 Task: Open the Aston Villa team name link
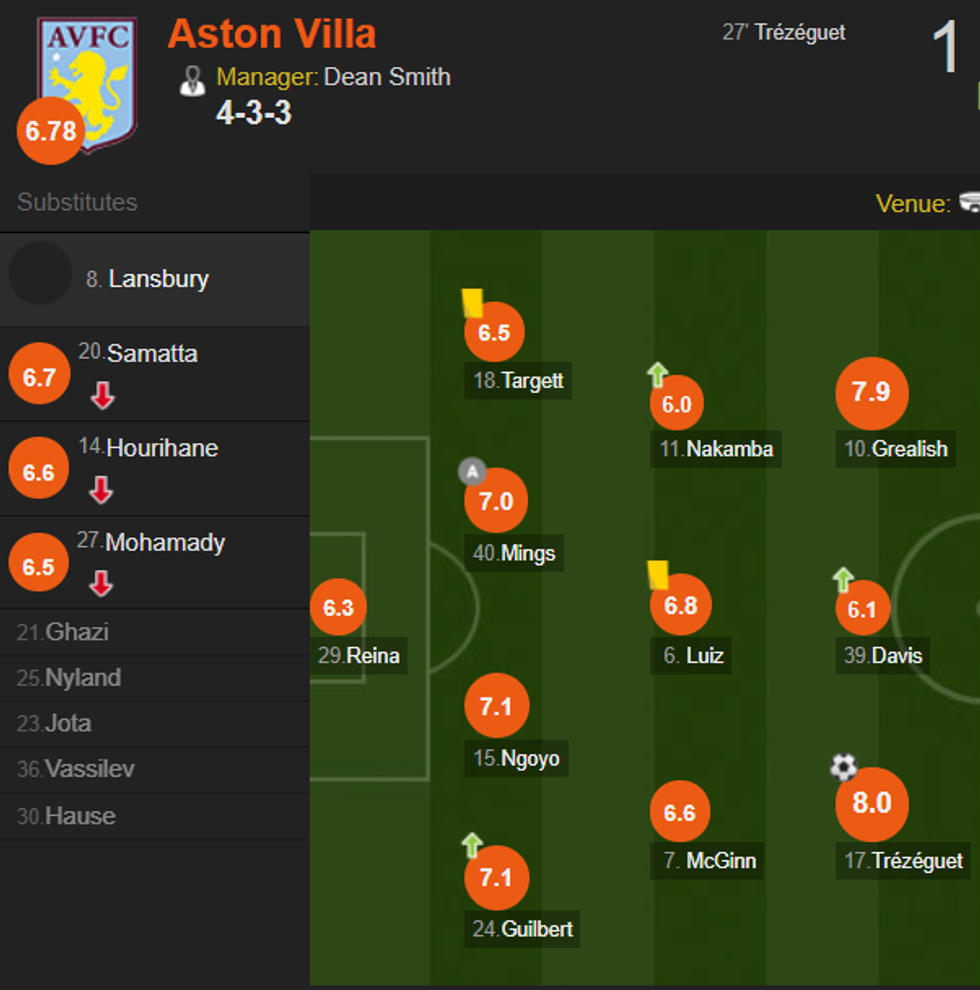pos(272,34)
